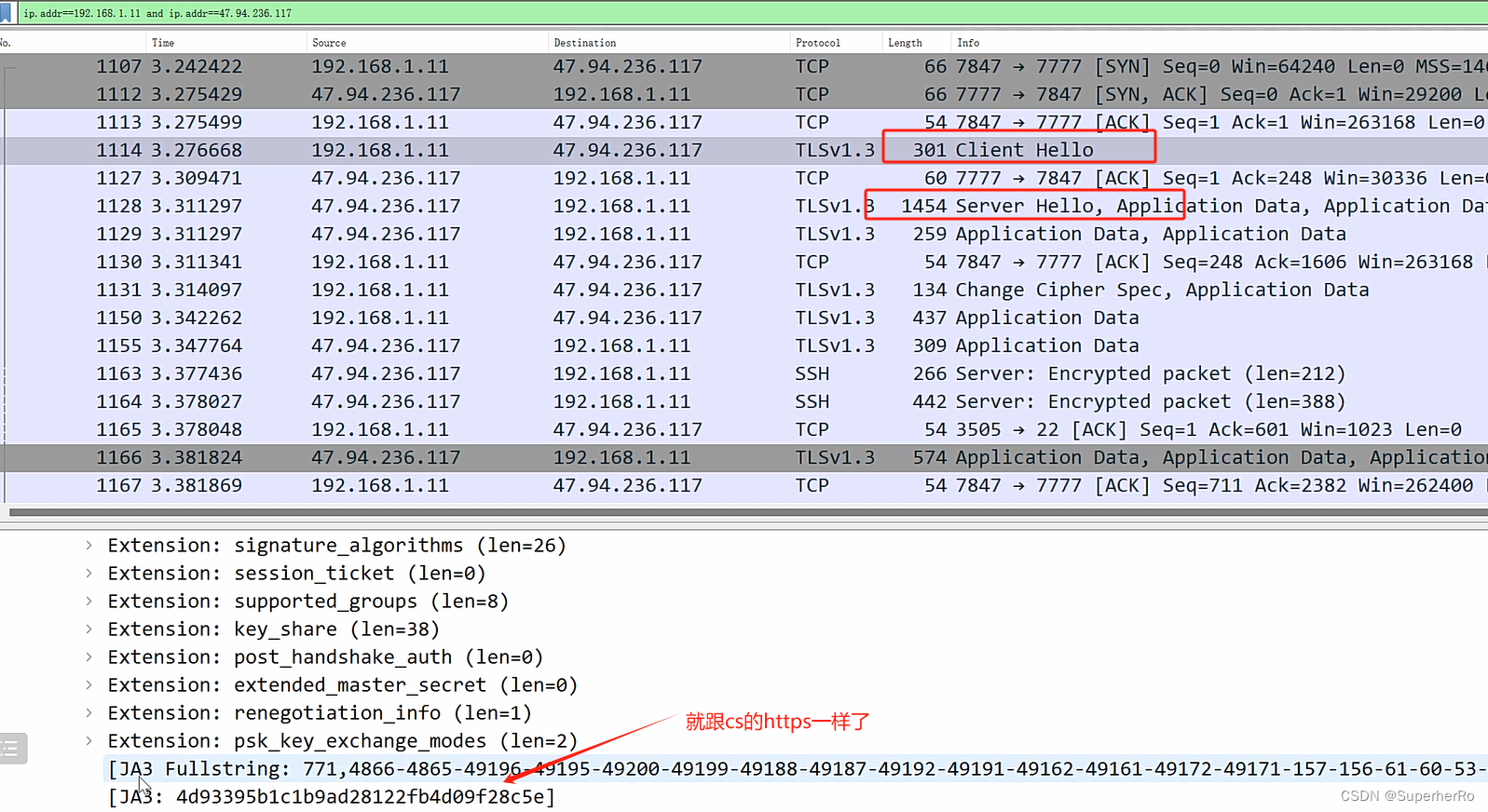The height and width of the screenshot is (812, 1488).
Task: Expand session_ticket extension
Action: pyautogui.click(x=89, y=574)
